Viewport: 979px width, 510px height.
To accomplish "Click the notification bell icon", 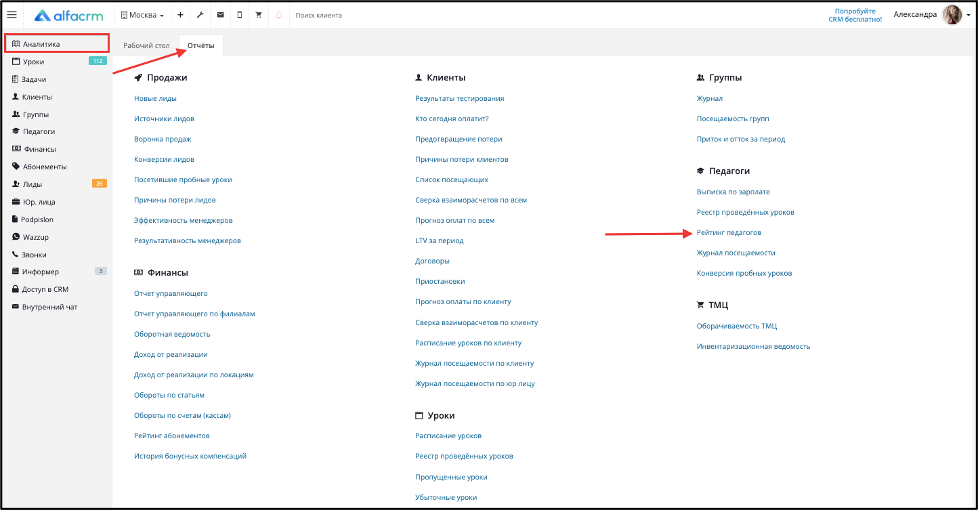I will 279,15.
